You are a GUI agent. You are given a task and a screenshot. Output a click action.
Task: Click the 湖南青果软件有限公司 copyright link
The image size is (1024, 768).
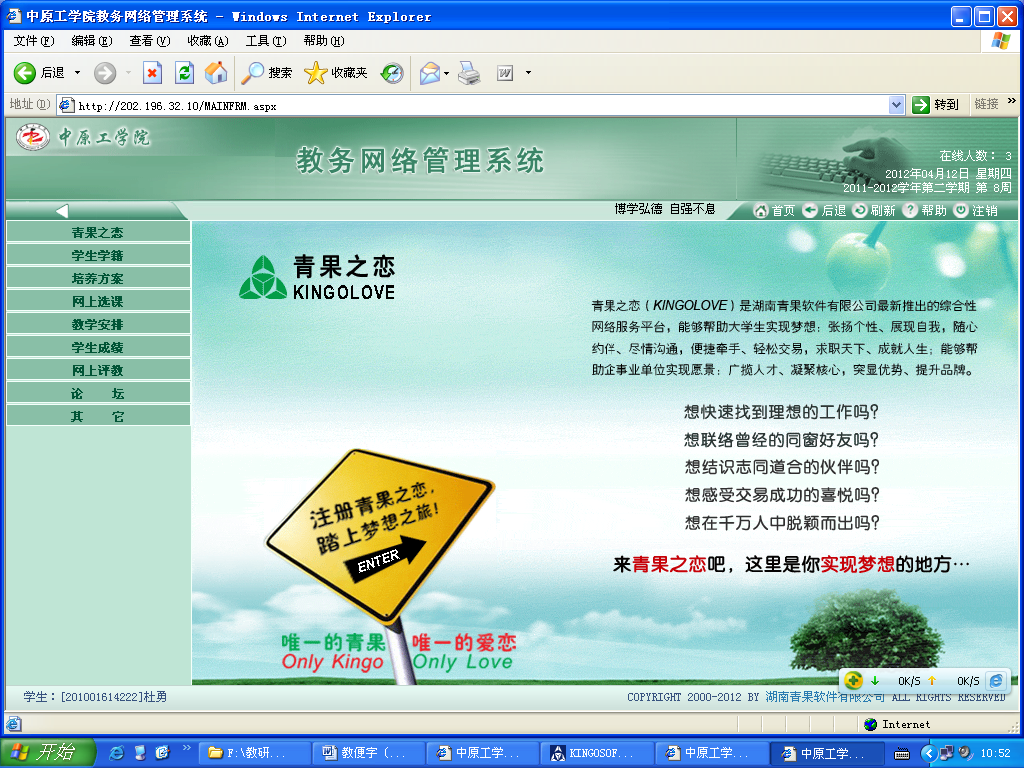click(825, 697)
